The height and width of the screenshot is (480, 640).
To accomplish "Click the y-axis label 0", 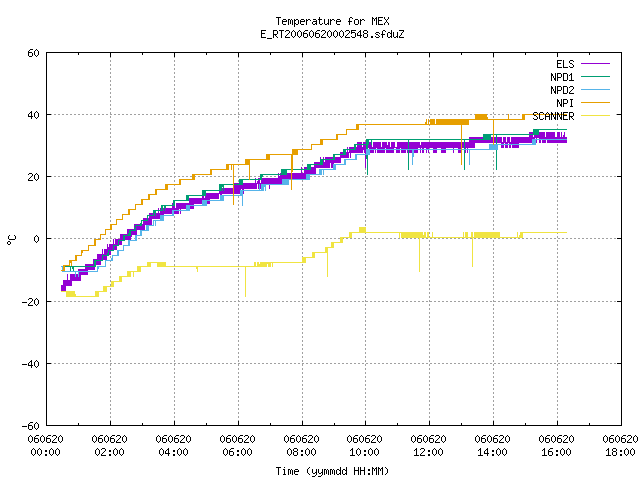I will [37, 240].
